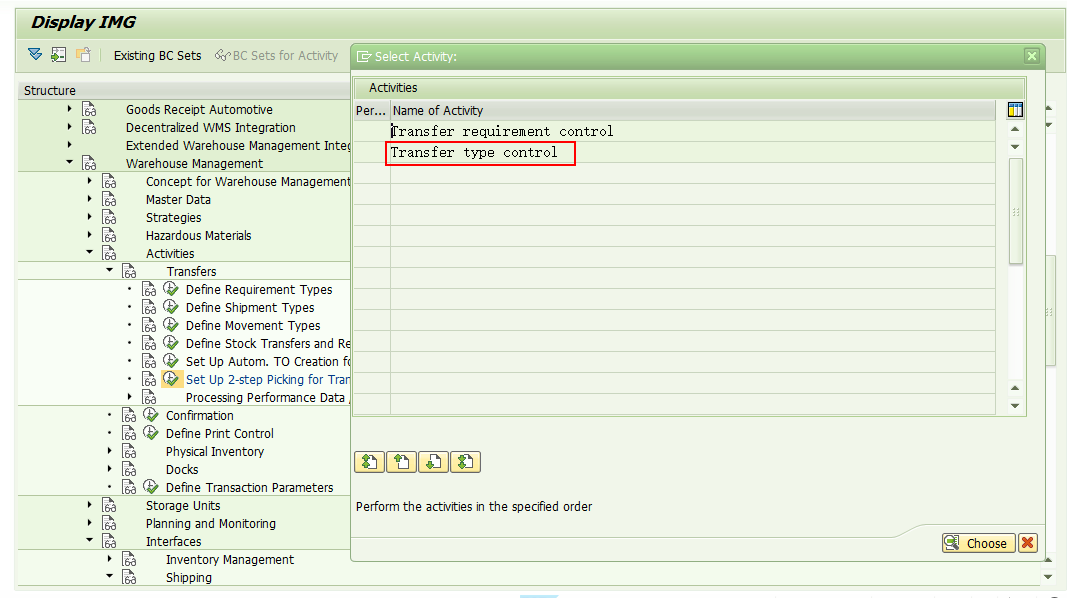Click the next page navigation button in the dialog
The width and height of the screenshot is (1067, 598).
click(433, 462)
